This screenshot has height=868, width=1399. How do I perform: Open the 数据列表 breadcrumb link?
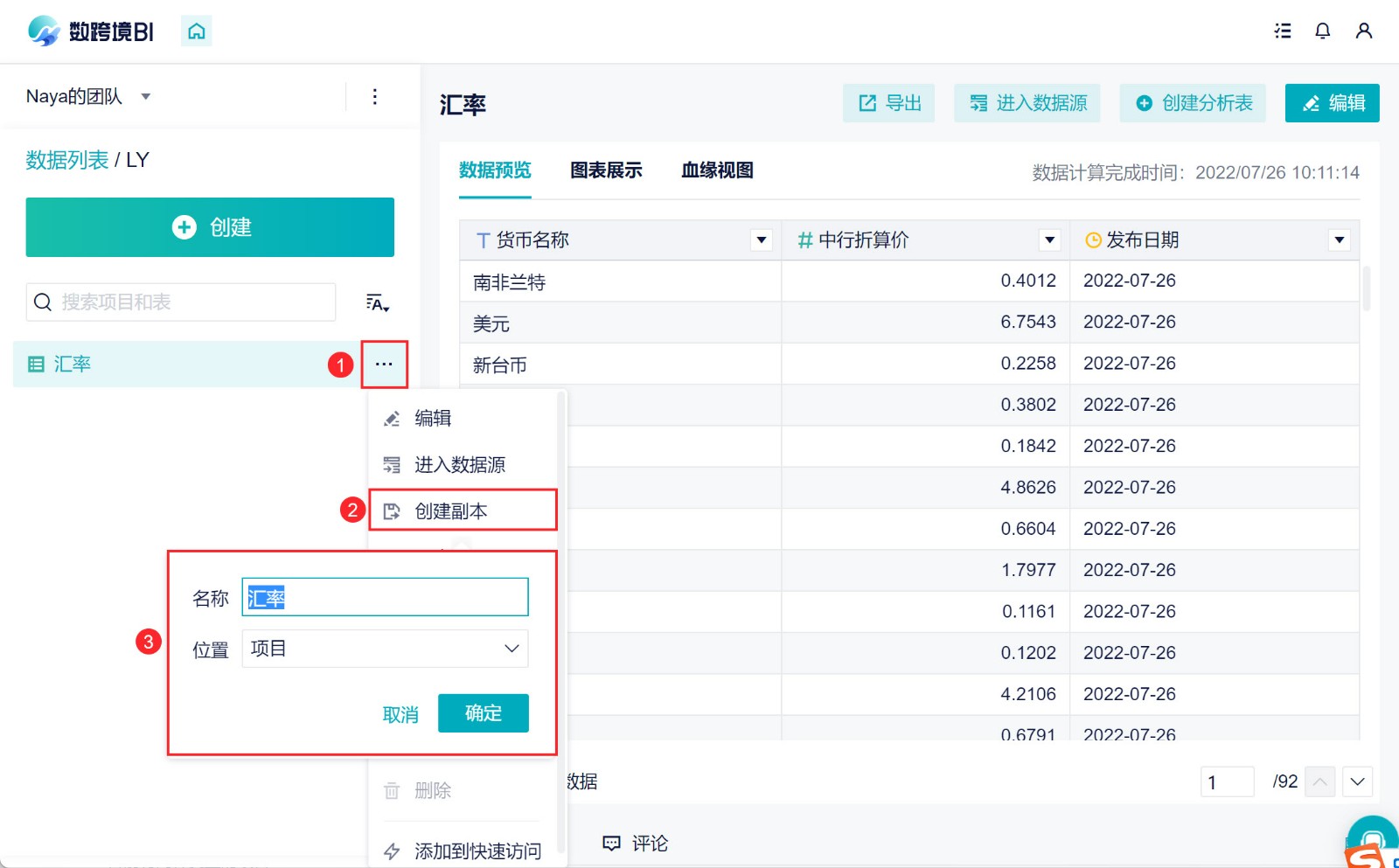pos(67,160)
